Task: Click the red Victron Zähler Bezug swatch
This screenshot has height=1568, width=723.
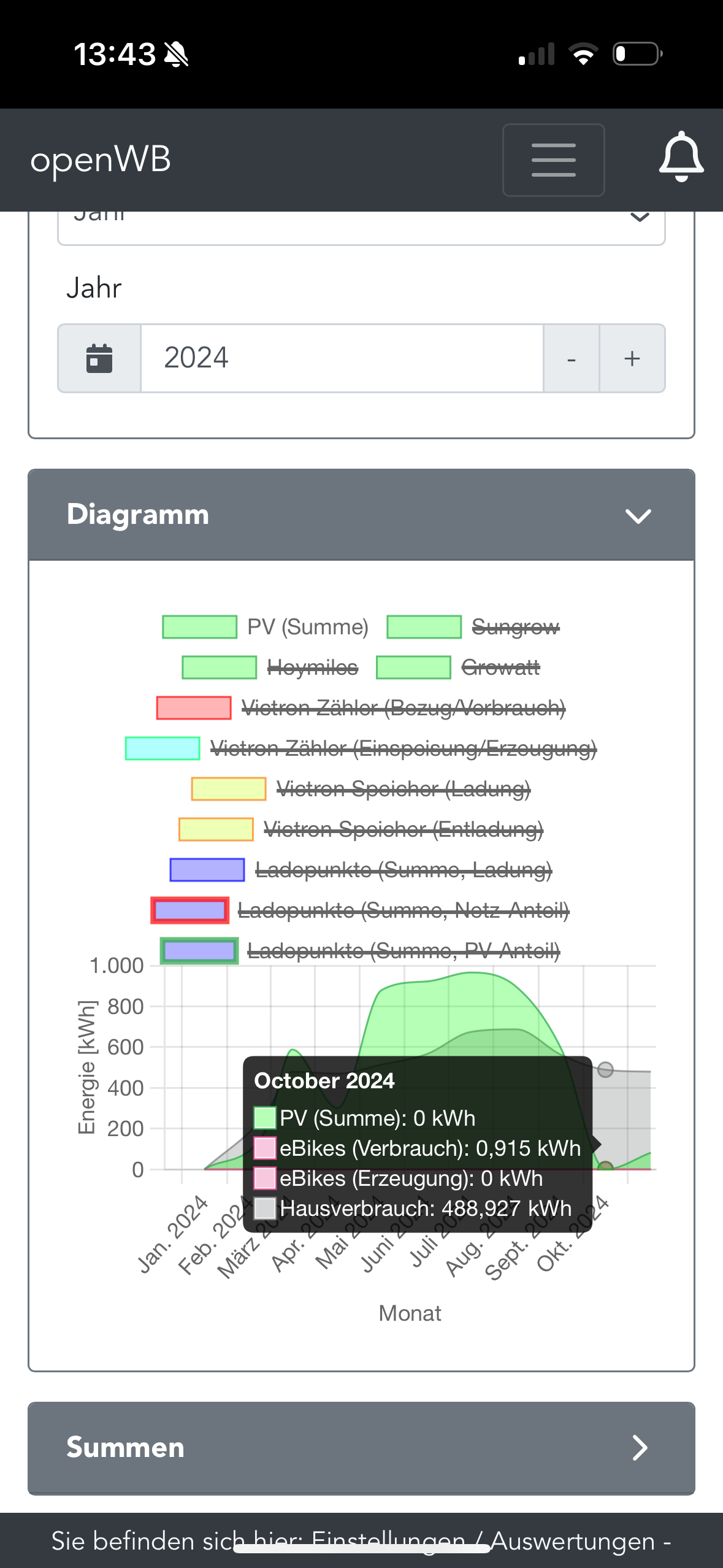Action: tap(194, 708)
